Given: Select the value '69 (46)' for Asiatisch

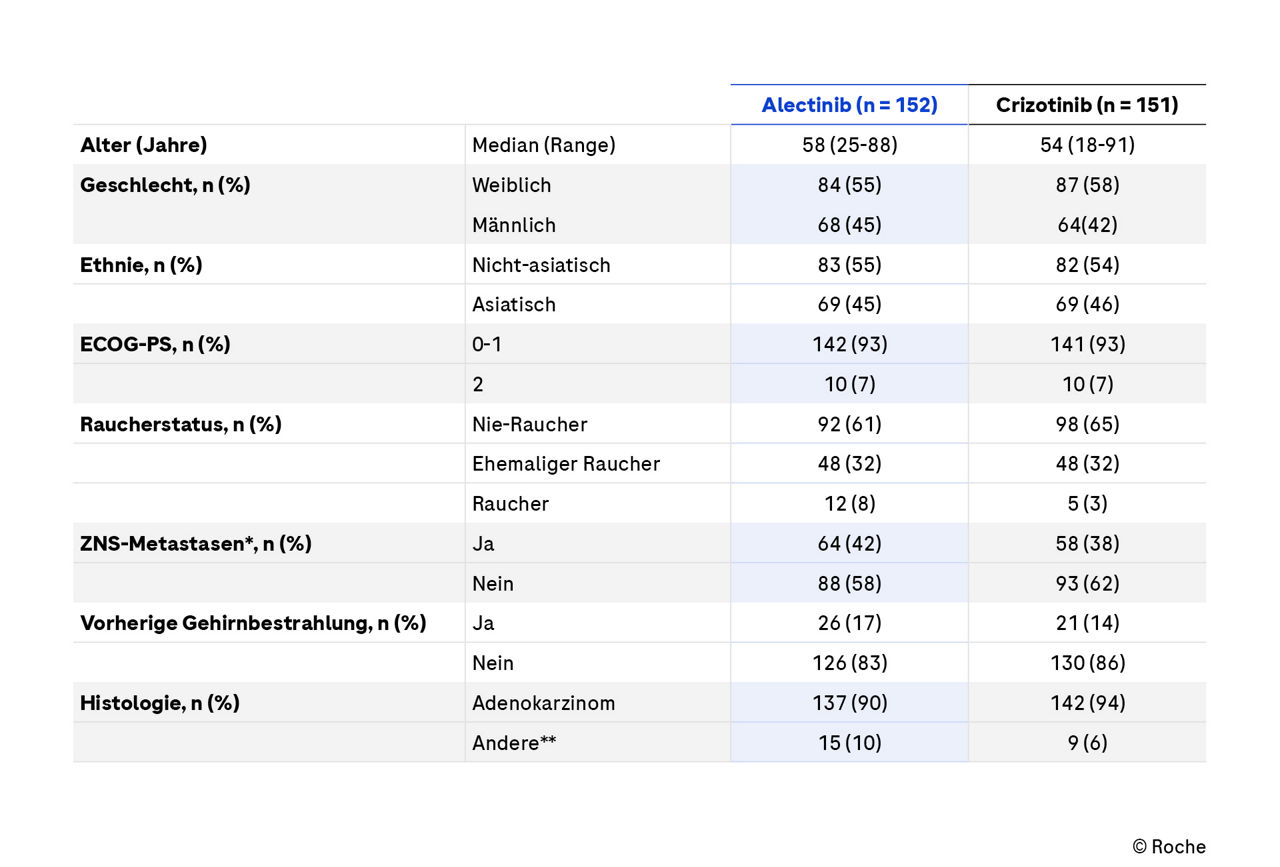Looking at the screenshot, I should click(1087, 304).
